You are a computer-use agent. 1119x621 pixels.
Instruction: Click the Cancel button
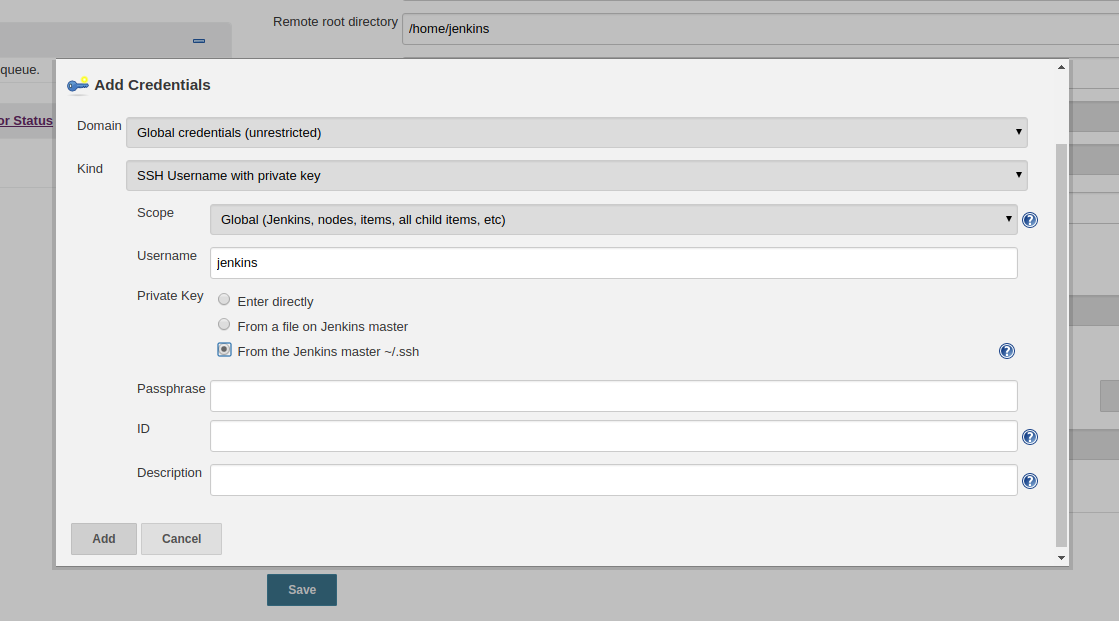coord(181,539)
